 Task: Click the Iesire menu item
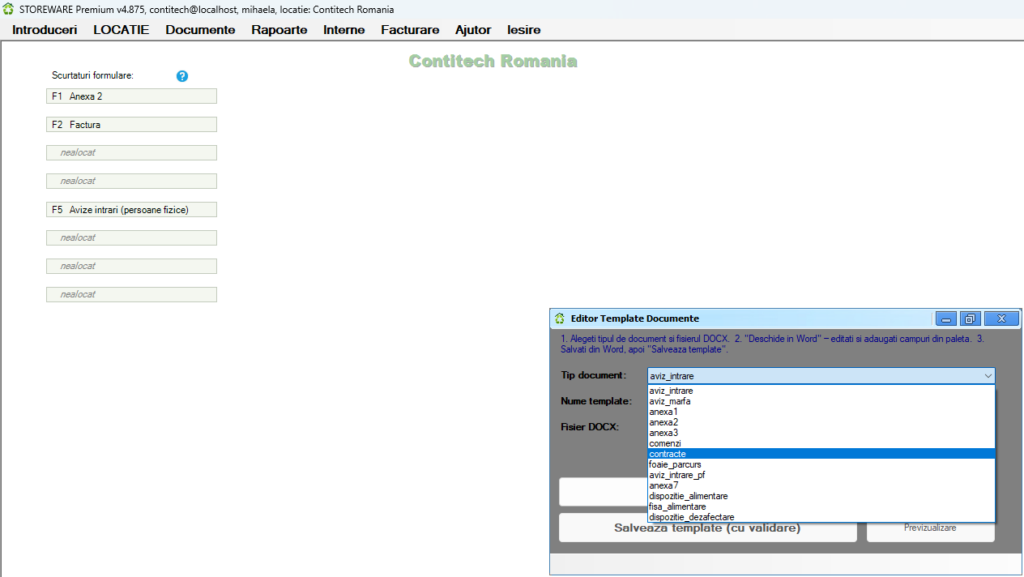click(524, 30)
